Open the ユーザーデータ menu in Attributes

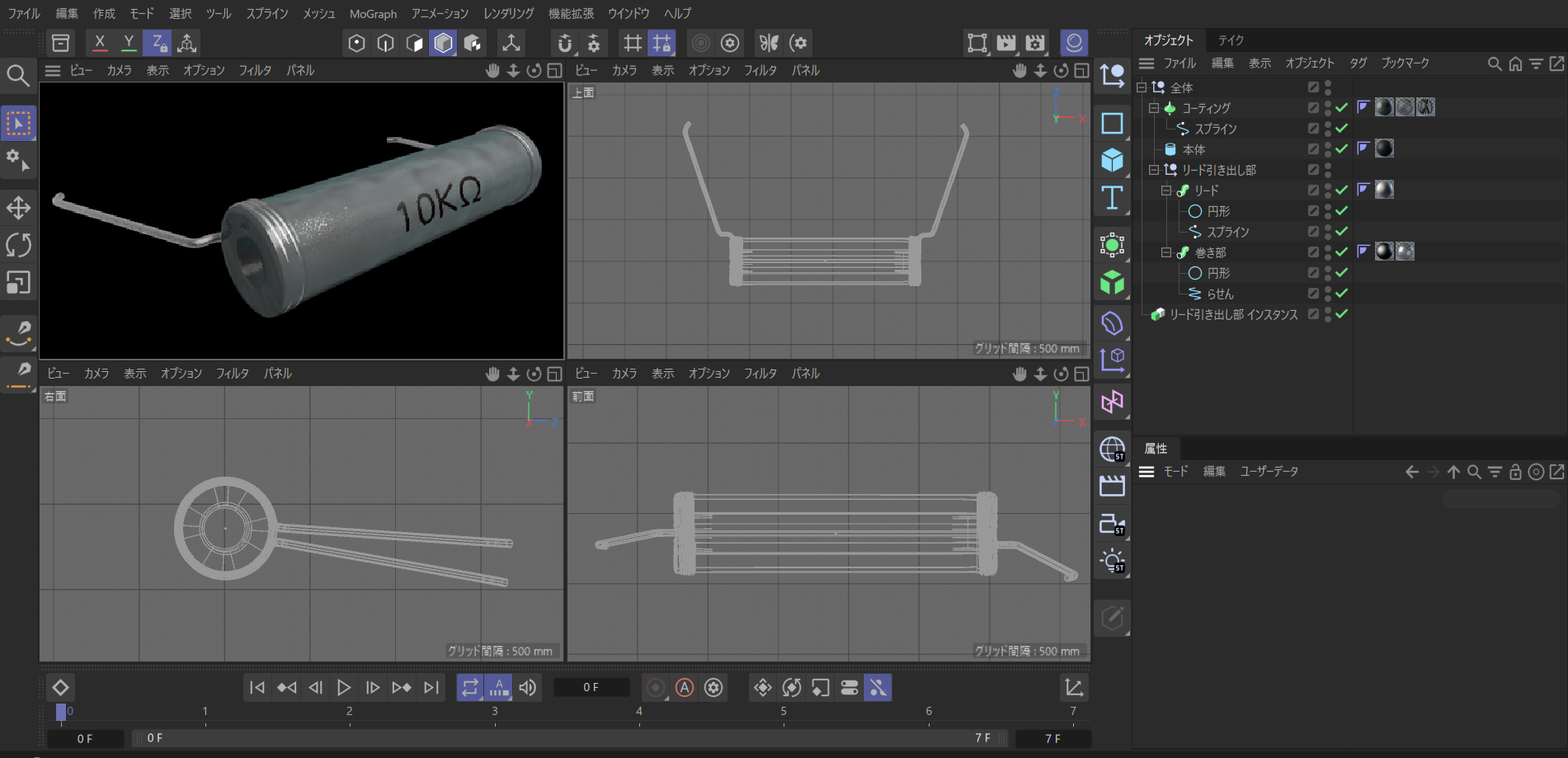[1269, 472]
